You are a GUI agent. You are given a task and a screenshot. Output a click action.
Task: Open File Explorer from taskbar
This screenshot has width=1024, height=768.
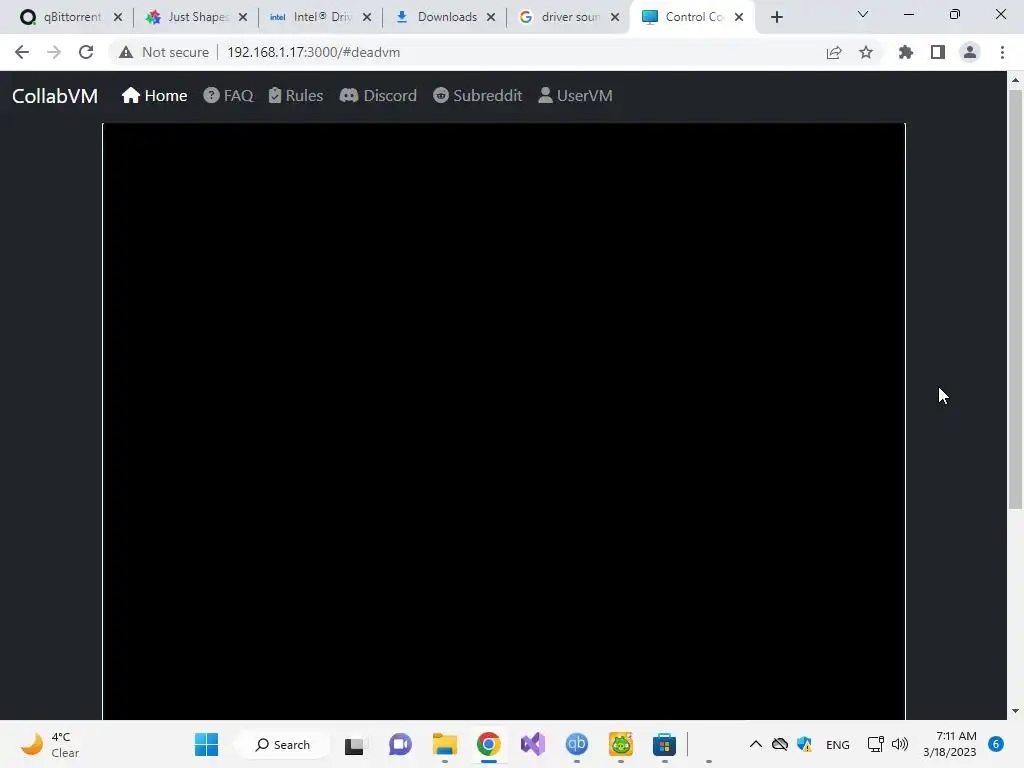(x=445, y=744)
